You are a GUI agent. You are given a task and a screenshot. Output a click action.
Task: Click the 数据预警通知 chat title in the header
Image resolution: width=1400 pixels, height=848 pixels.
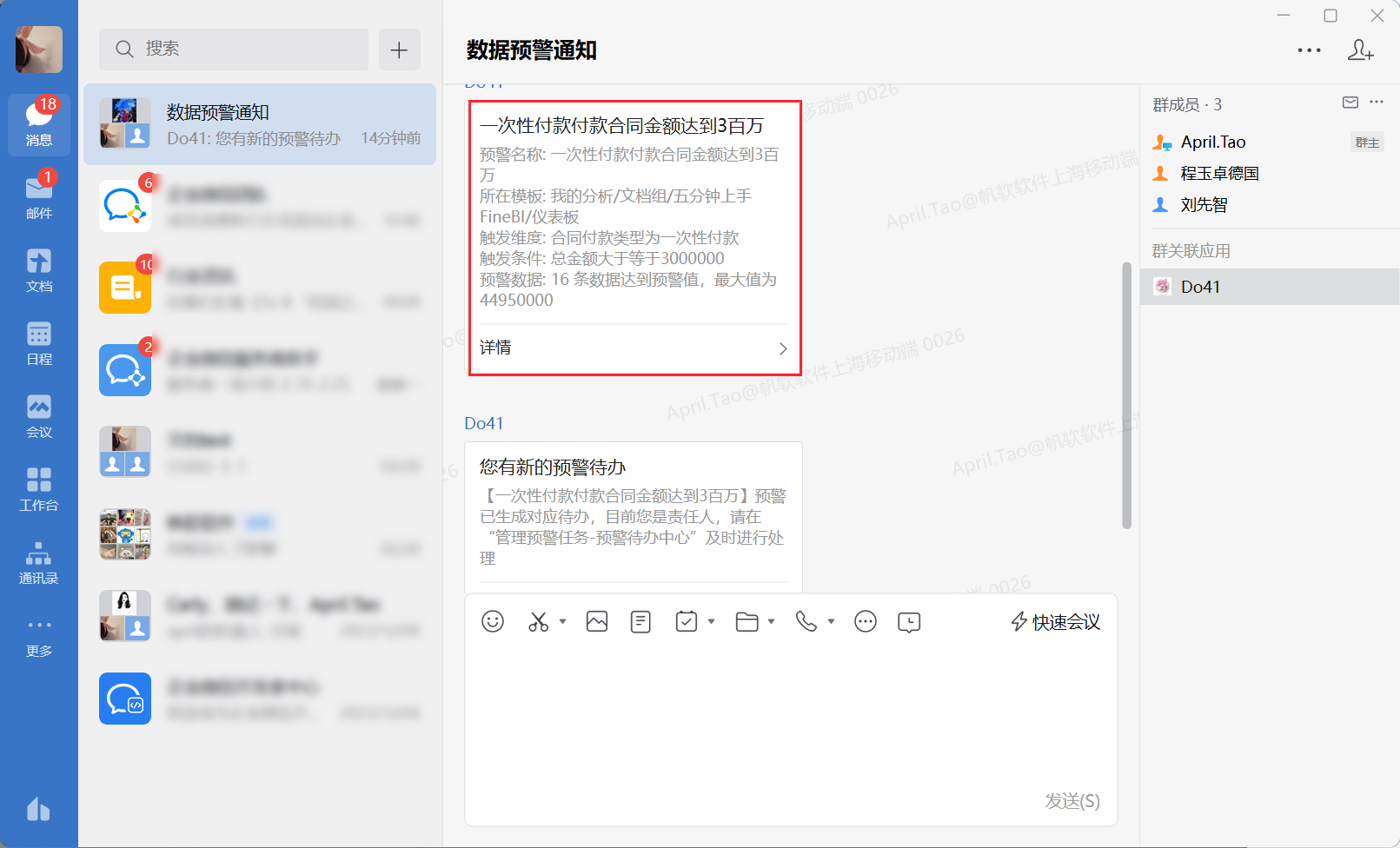point(532,50)
